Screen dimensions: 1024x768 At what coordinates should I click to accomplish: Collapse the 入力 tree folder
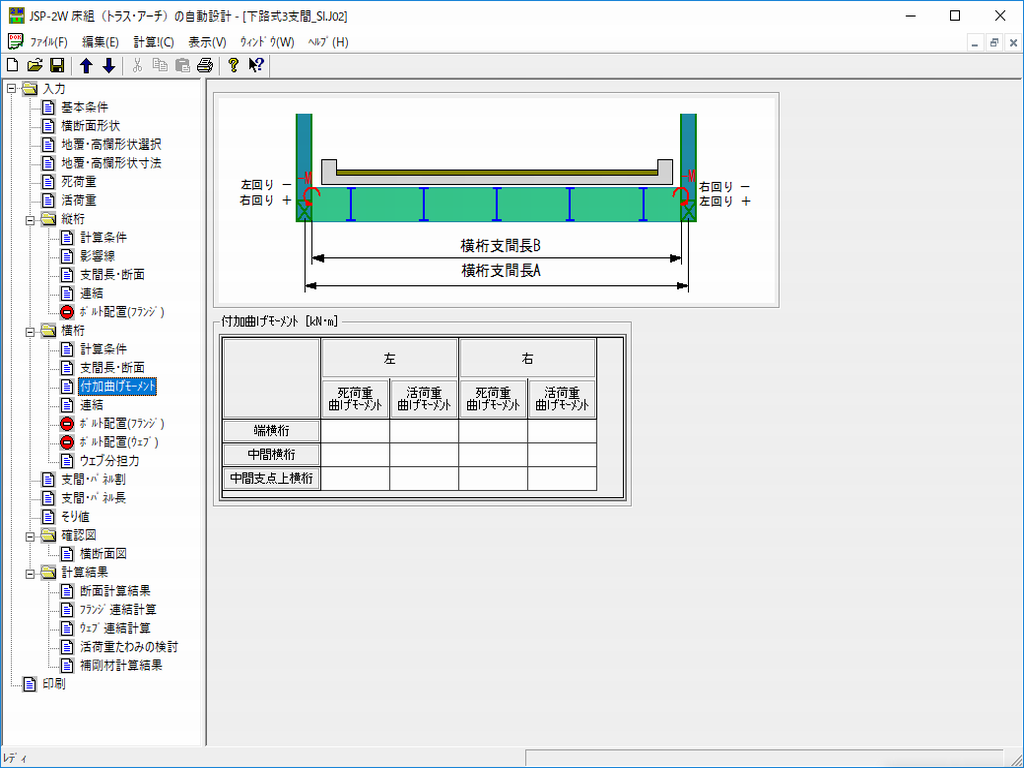tap(11, 89)
